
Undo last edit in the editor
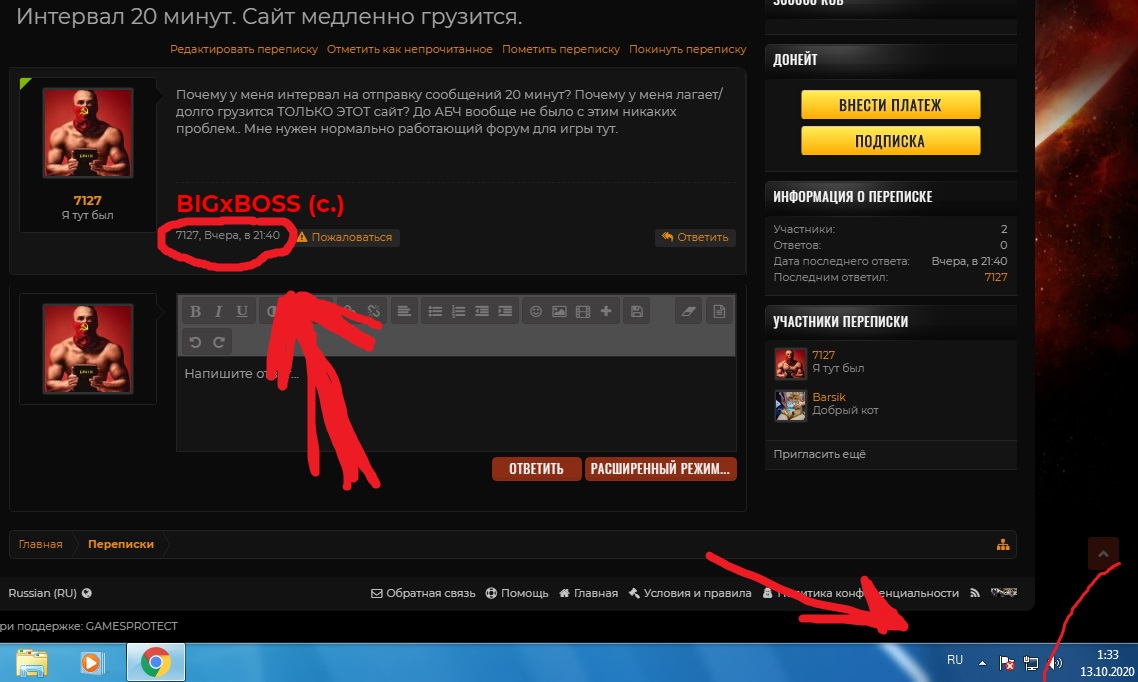click(196, 342)
